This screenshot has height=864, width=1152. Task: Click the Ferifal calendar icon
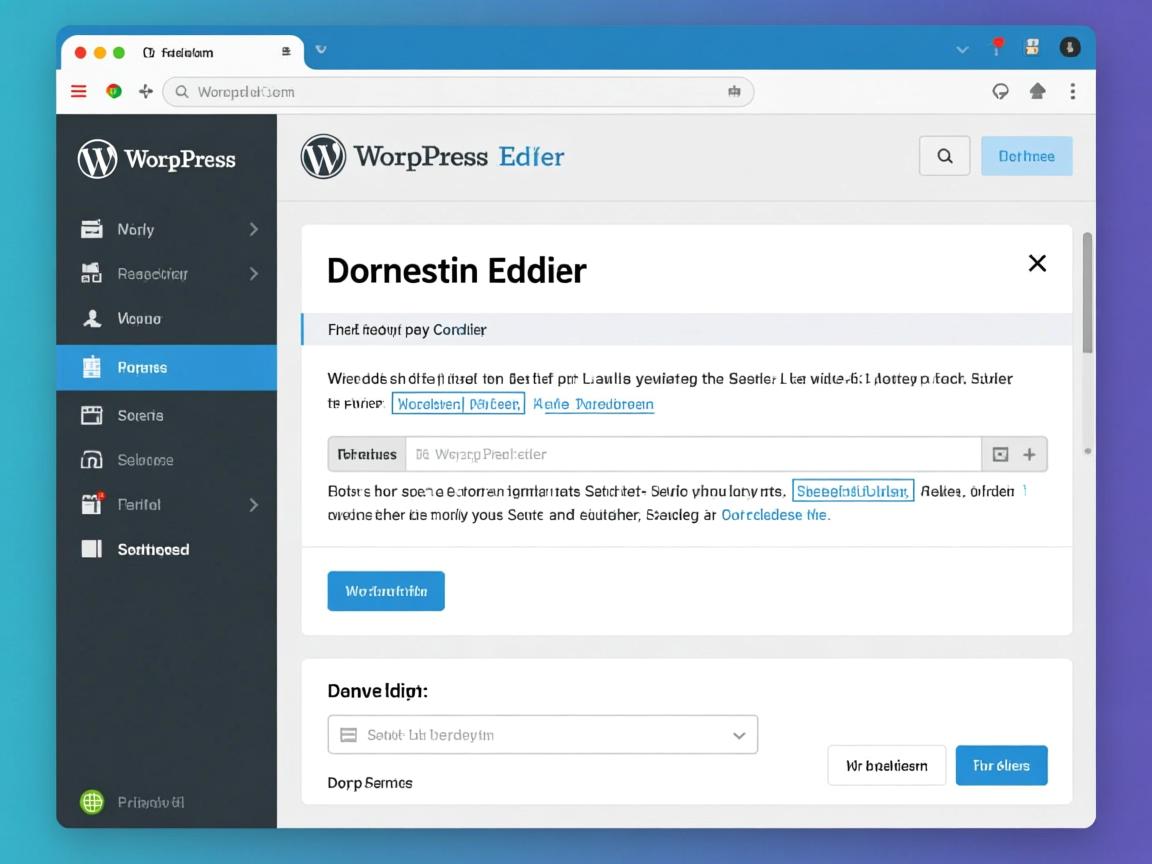coord(92,504)
